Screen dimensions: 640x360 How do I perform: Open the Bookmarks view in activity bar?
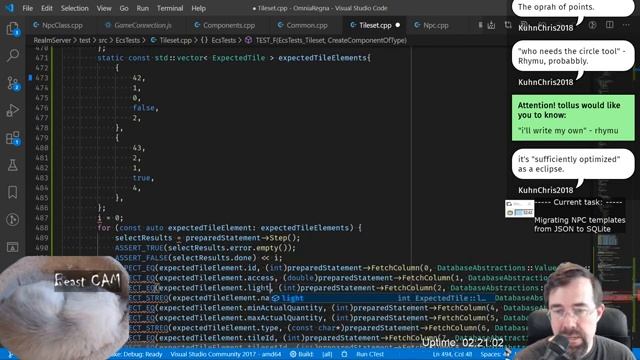(13, 192)
